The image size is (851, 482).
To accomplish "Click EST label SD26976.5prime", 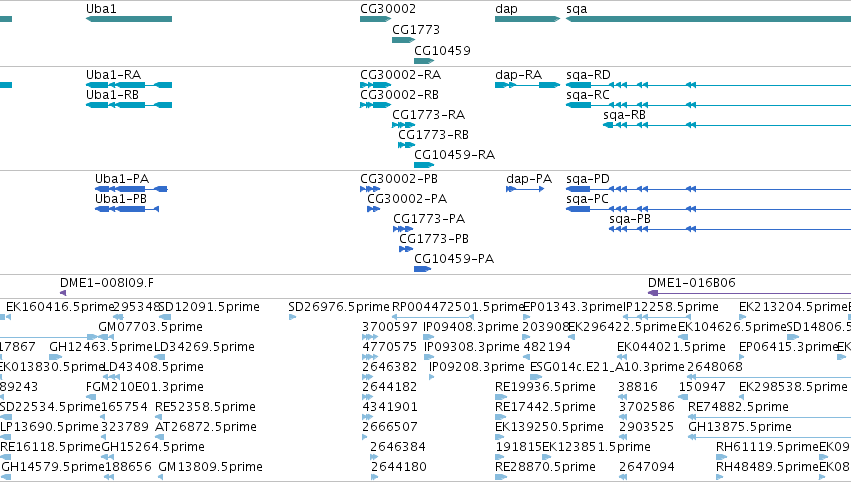I will [x=339, y=307].
